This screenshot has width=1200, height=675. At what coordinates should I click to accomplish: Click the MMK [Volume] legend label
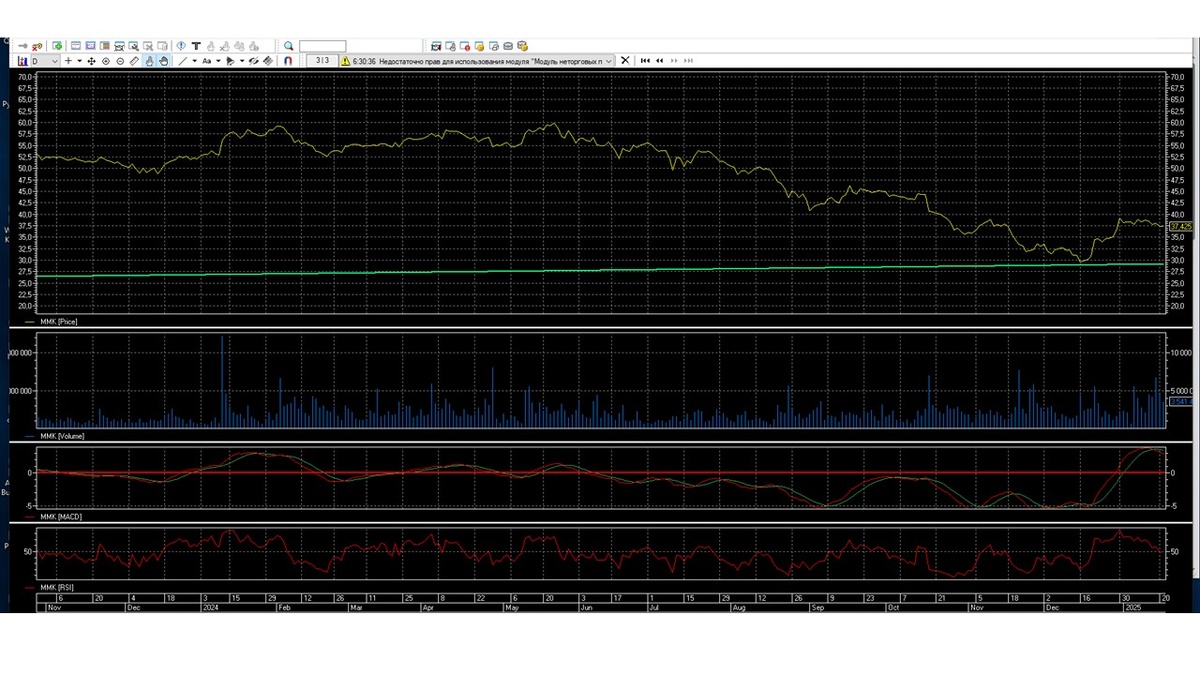coord(62,437)
